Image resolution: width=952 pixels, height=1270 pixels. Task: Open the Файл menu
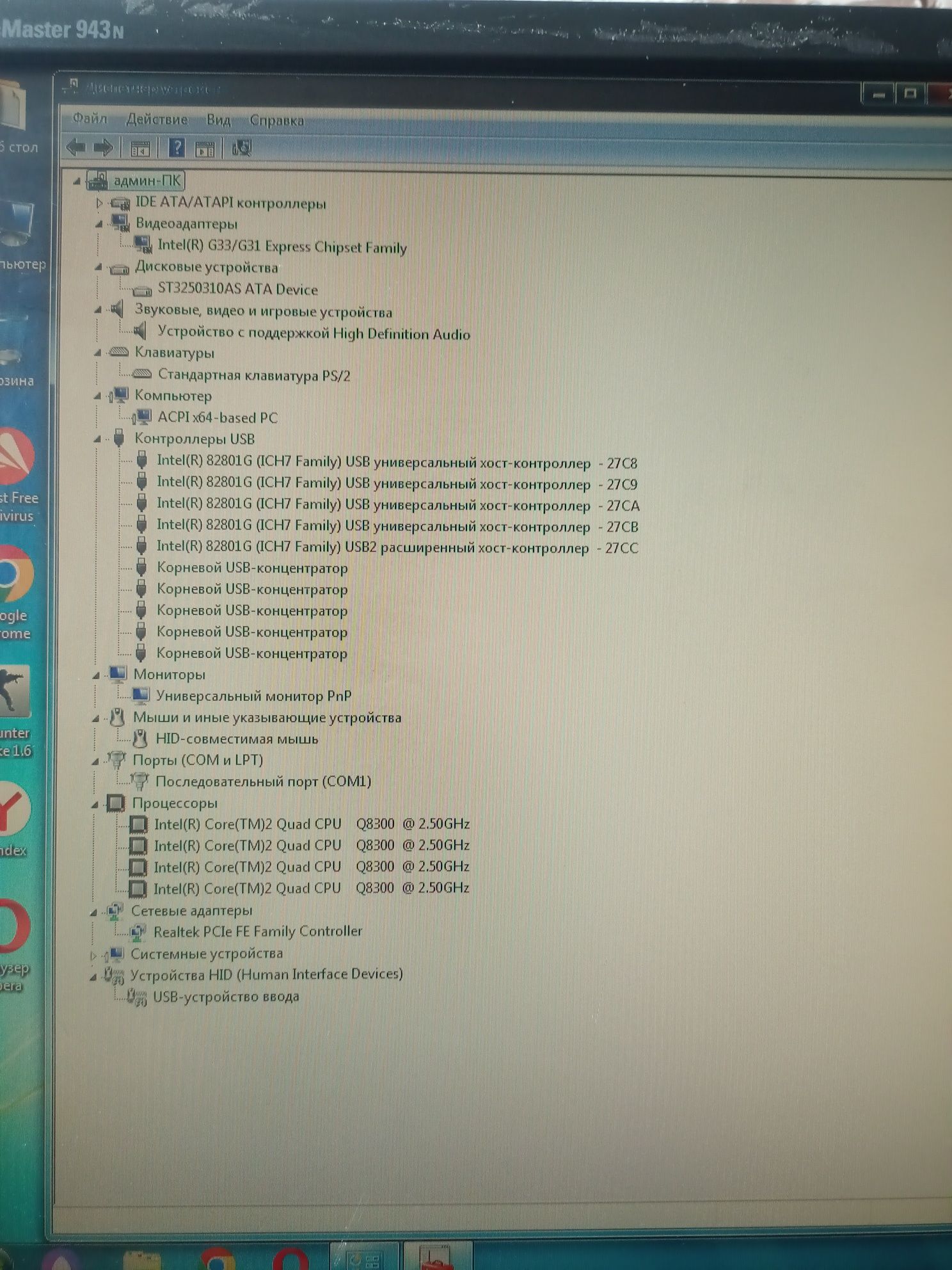pos(90,118)
